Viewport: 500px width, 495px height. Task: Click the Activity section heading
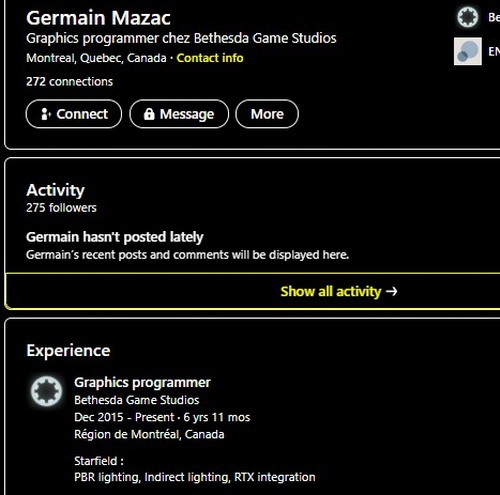coord(55,190)
